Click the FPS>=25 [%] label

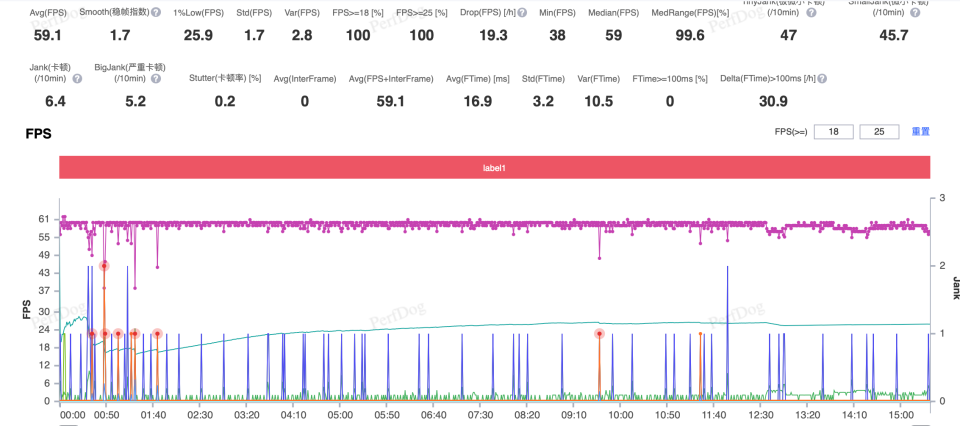(422, 12)
